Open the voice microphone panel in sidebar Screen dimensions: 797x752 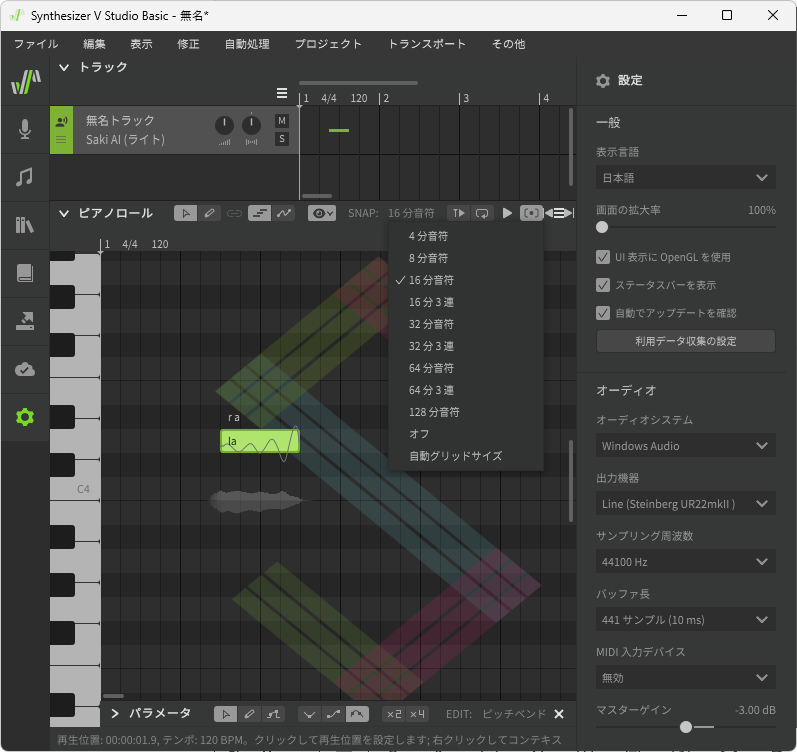point(25,129)
